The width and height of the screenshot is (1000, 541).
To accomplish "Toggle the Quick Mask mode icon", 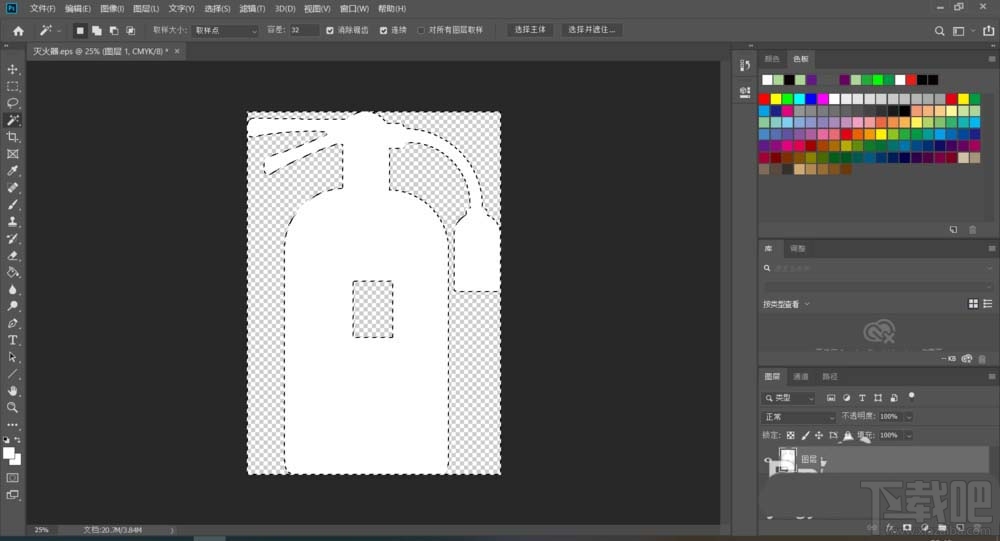I will [x=12, y=477].
